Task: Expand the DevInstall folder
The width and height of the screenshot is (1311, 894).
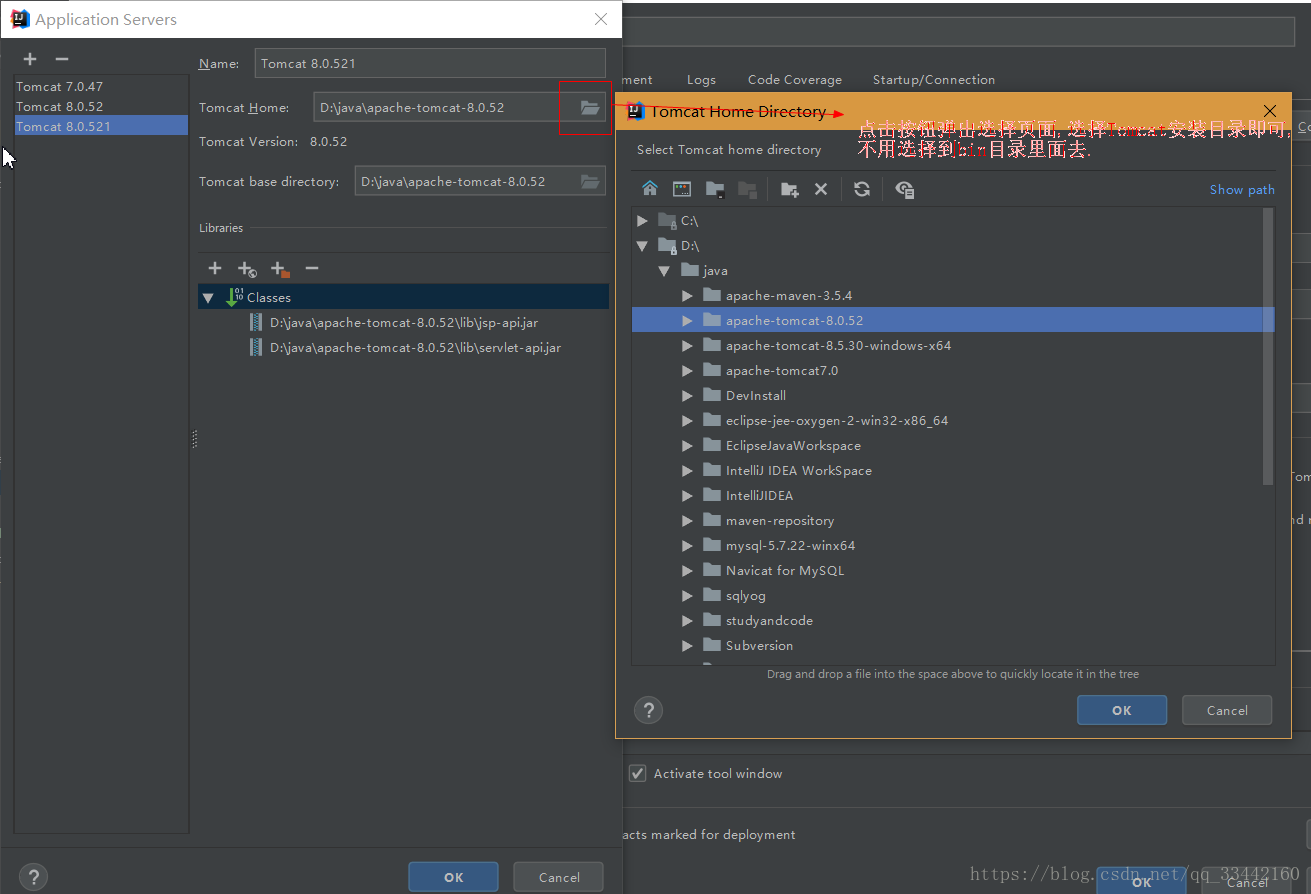Action: coord(687,395)
